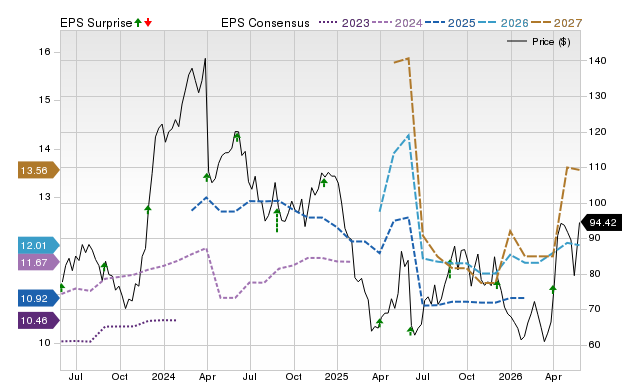Select the 2025 legend entry
The image size is (640, 382).
click(x=450, y=23)
